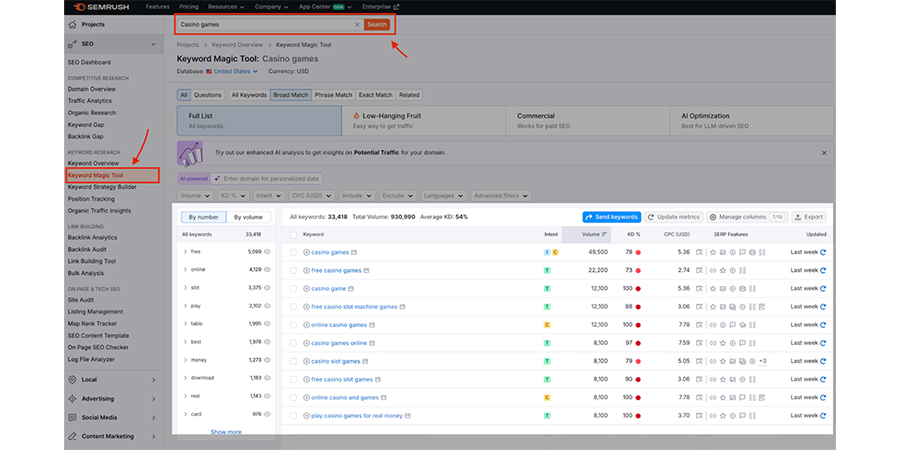The width and height of the screenshot is (900, 450).
Task: Click the Update metrics button
Action: click(x=674, y=217)
